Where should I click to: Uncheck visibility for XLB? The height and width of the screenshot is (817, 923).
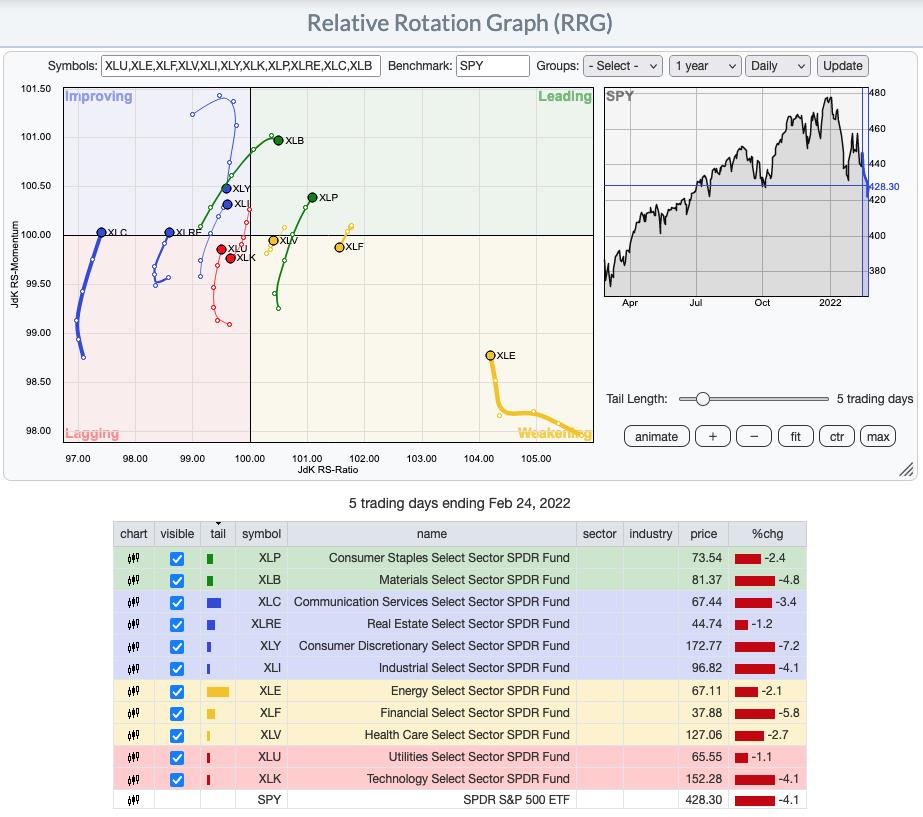[177, 580]
